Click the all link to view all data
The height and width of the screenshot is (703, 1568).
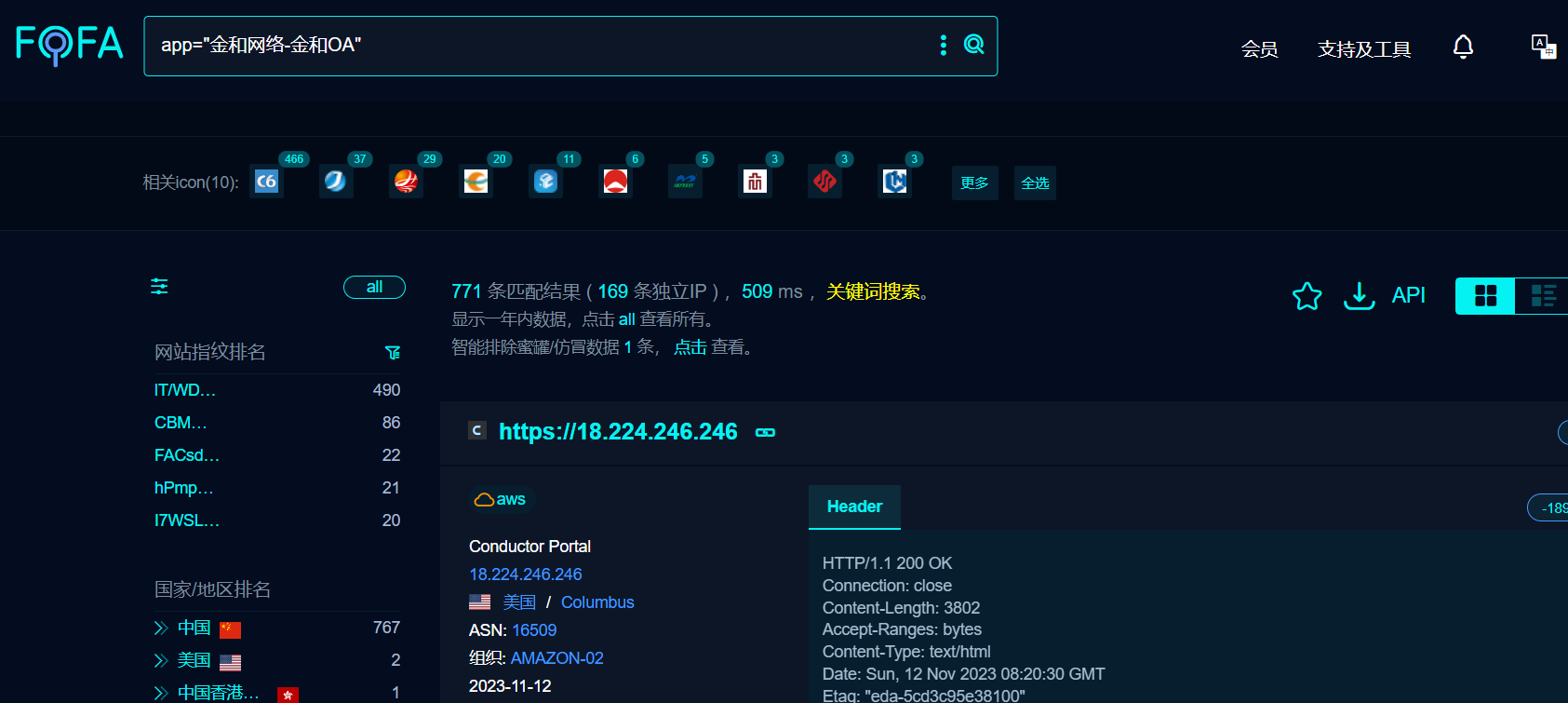tap(627, 319)
